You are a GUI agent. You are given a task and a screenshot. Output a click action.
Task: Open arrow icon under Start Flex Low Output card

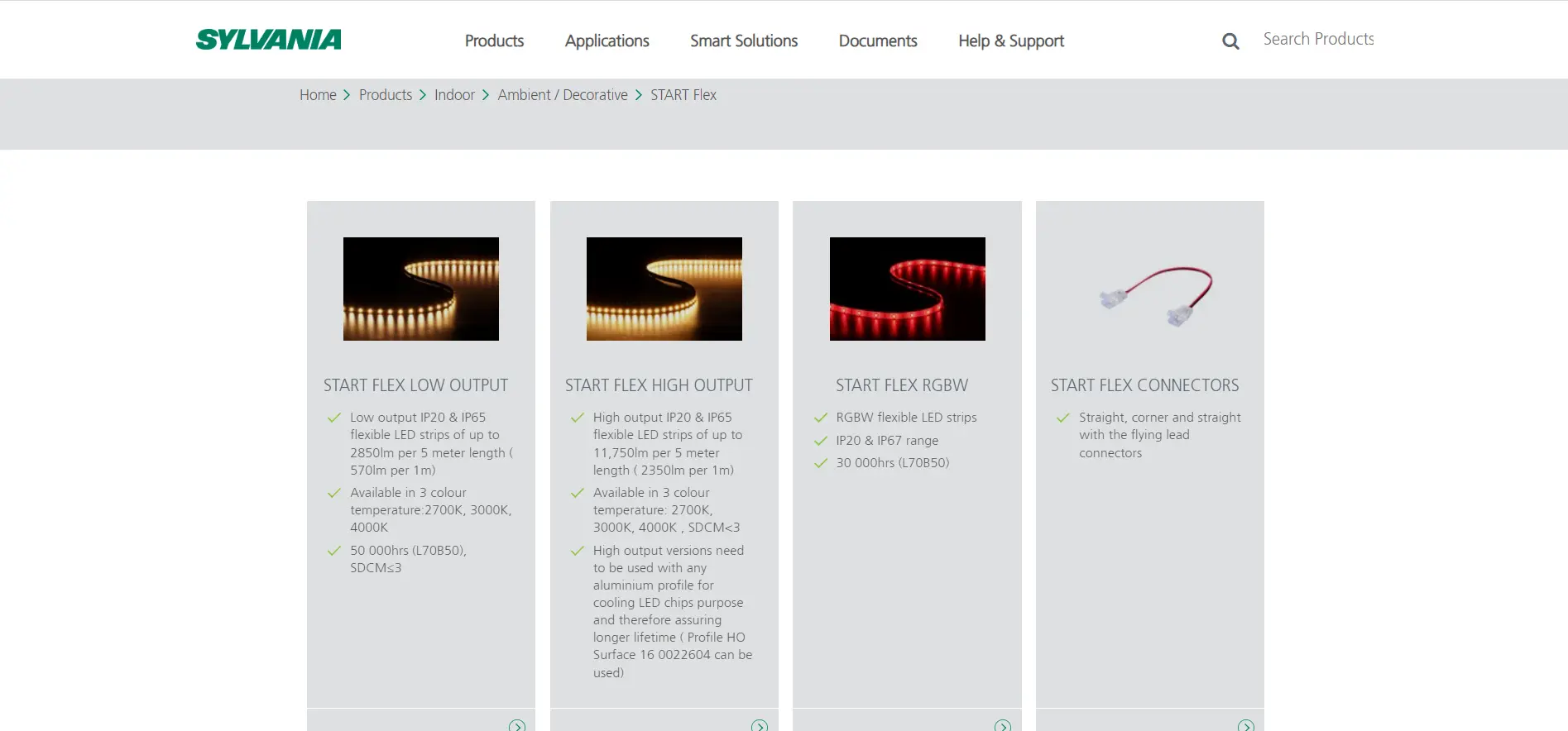517,725
